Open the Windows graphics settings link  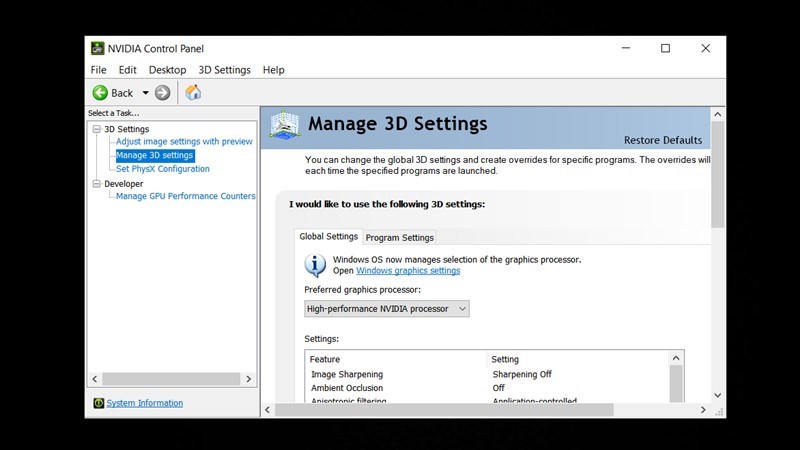(x=408, y=271)
